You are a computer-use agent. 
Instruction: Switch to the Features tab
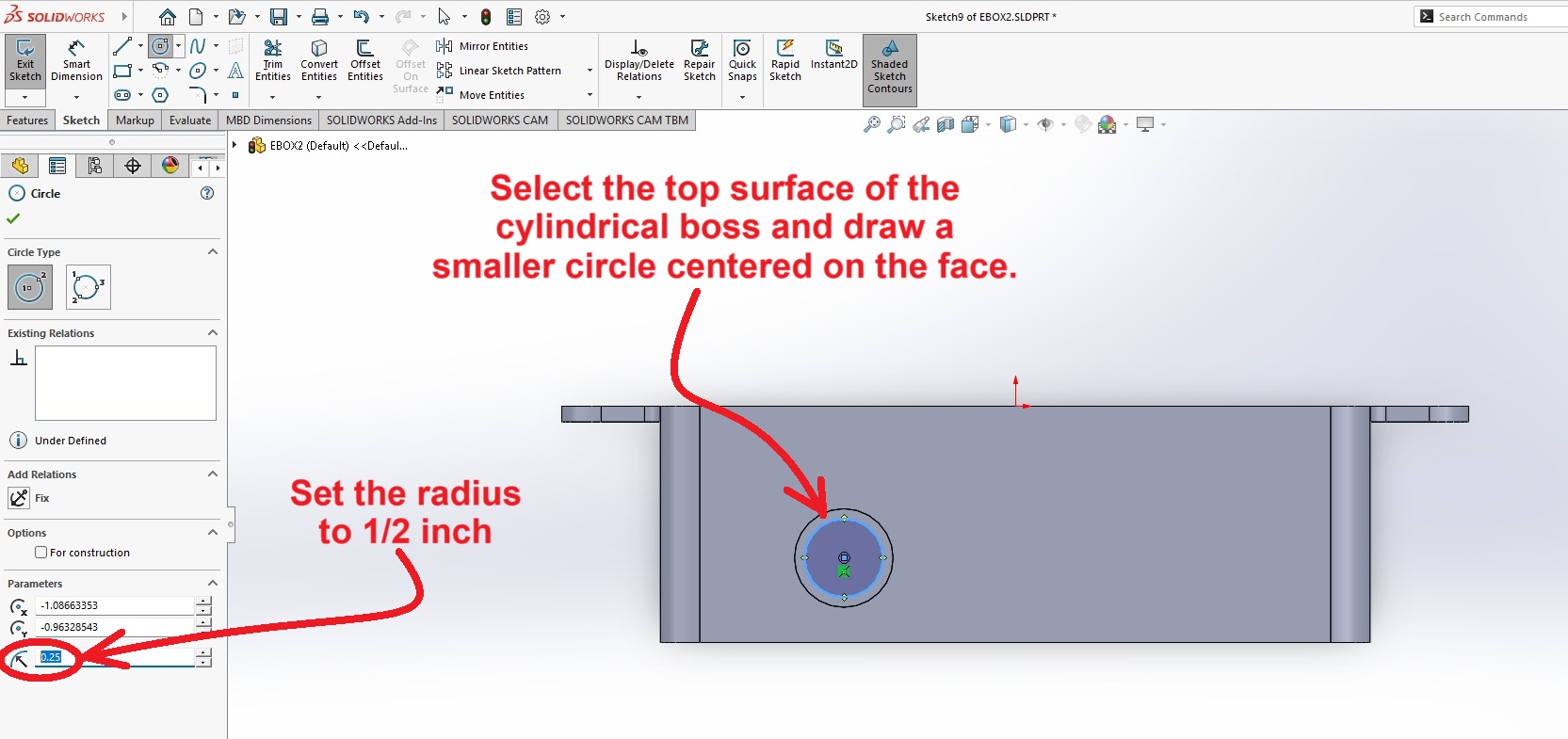click(x=27, y=120)
